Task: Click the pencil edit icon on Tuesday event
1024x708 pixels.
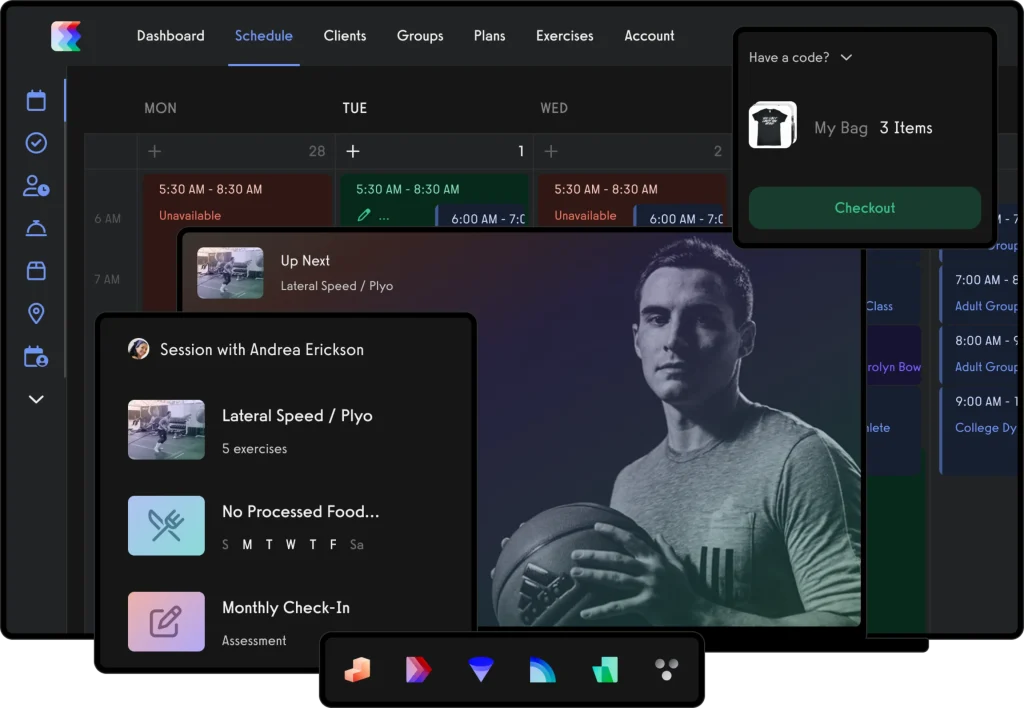Action: tap(363, 215)
